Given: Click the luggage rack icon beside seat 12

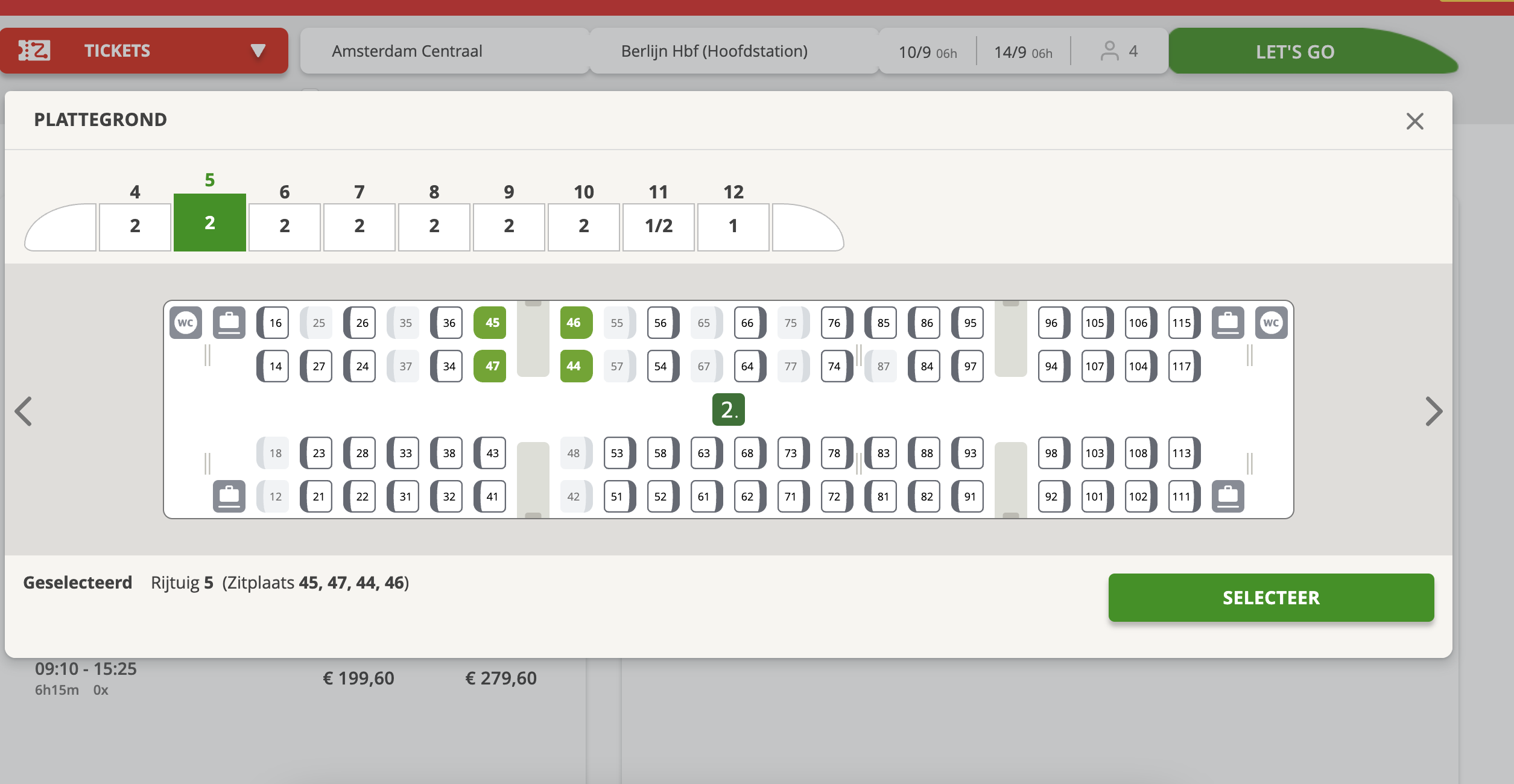Looking at the screenshot, I should [x=229, y=496].
